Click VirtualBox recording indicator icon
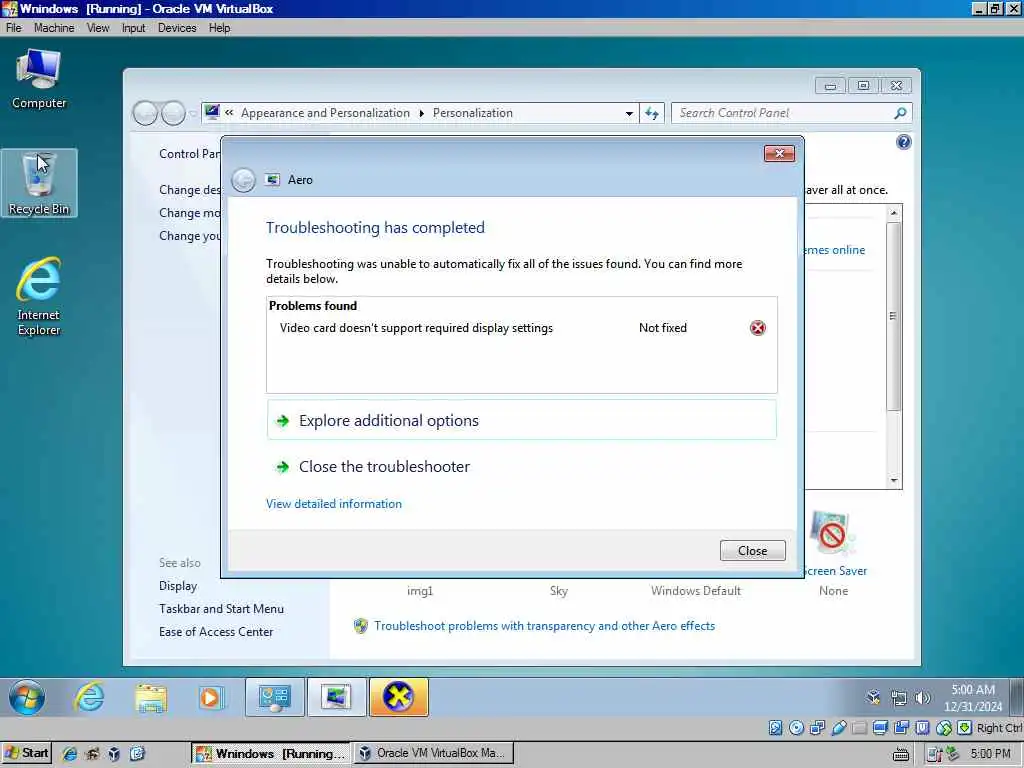 (901, 728)
